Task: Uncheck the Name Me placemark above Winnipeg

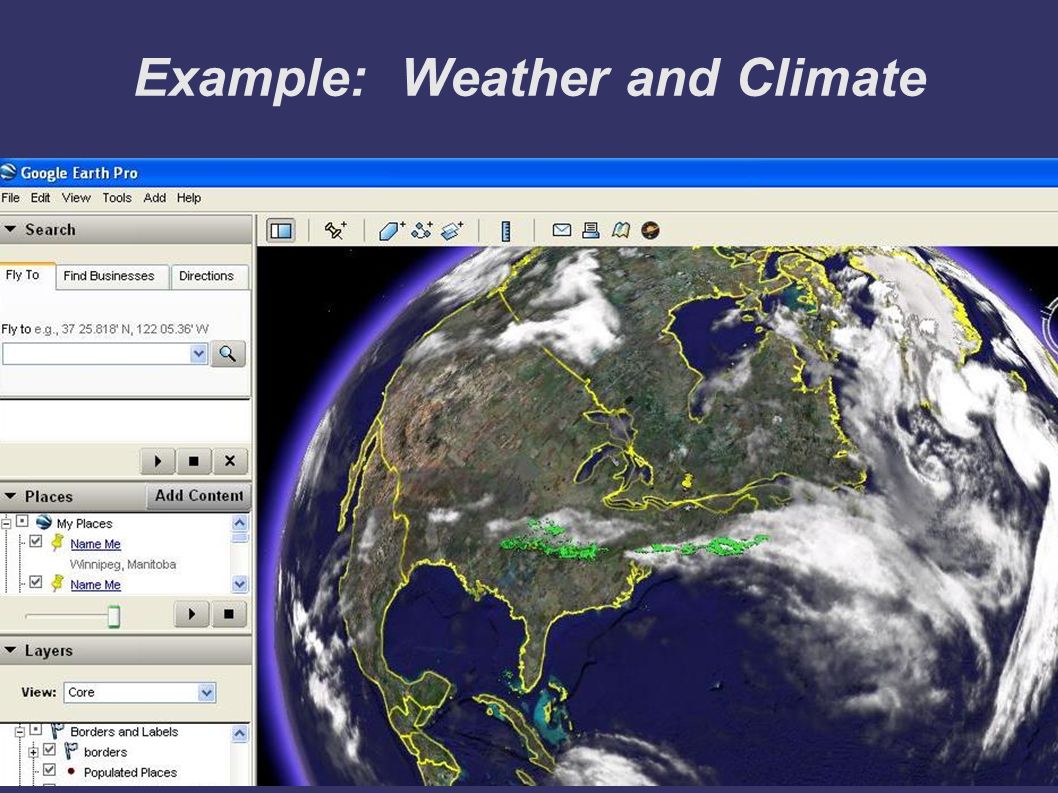Action: click(x=36, y=541)
